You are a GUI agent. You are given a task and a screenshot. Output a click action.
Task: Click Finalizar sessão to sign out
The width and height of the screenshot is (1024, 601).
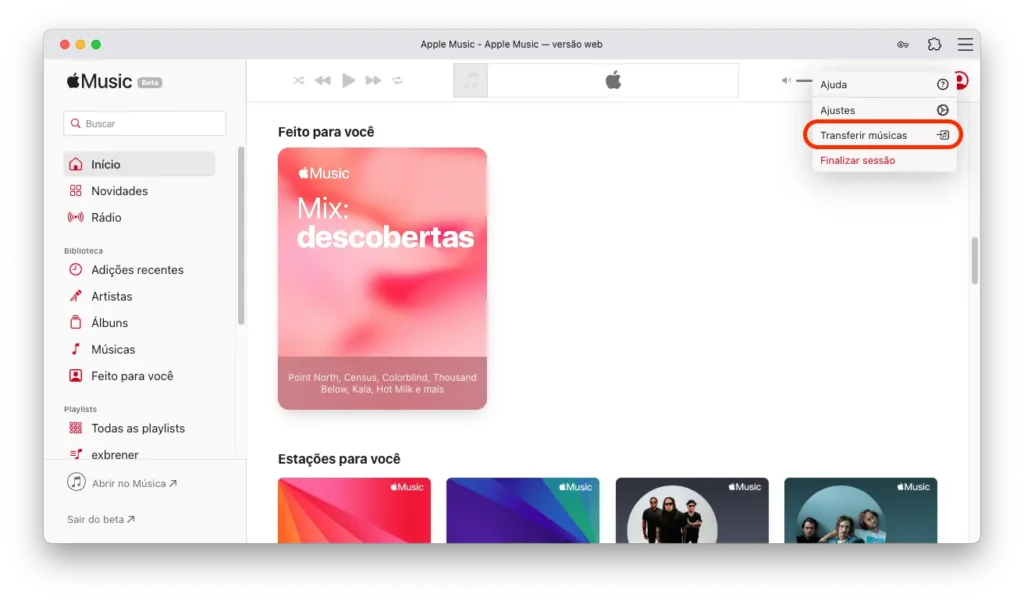tap(857, 160)
